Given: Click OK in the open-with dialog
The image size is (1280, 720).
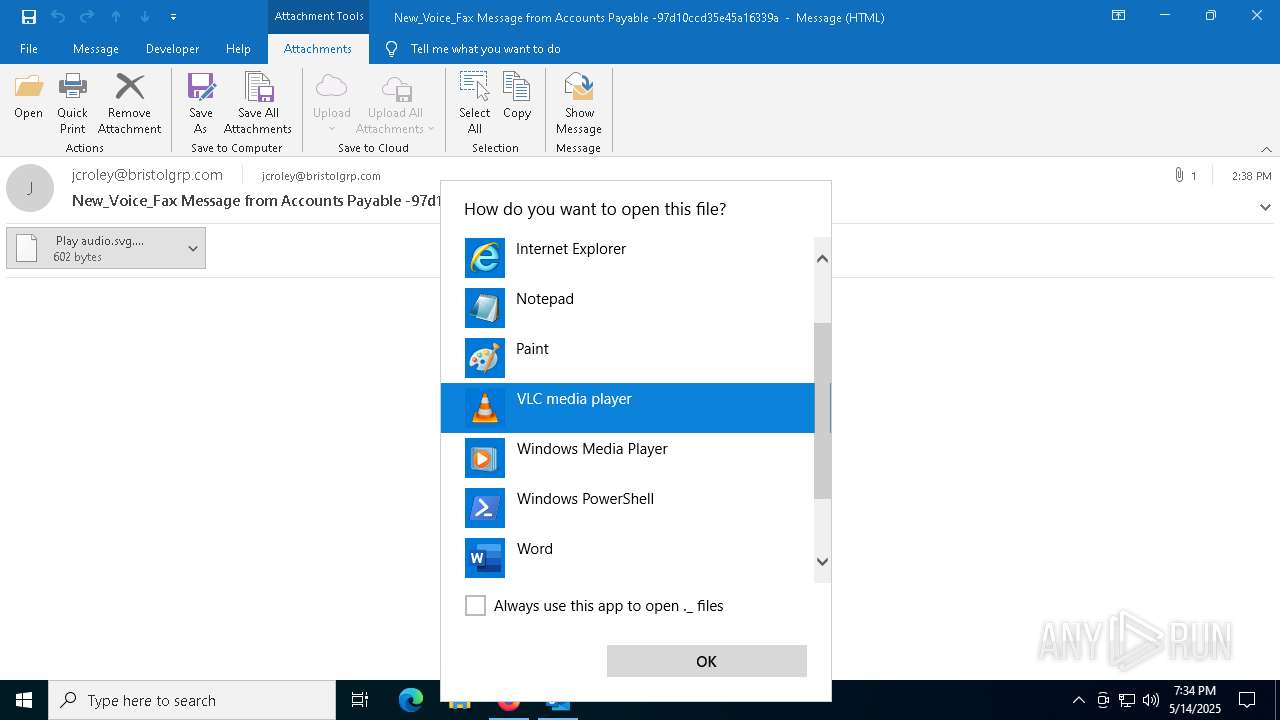Looking at the screenshot, I should click(706, 661).
